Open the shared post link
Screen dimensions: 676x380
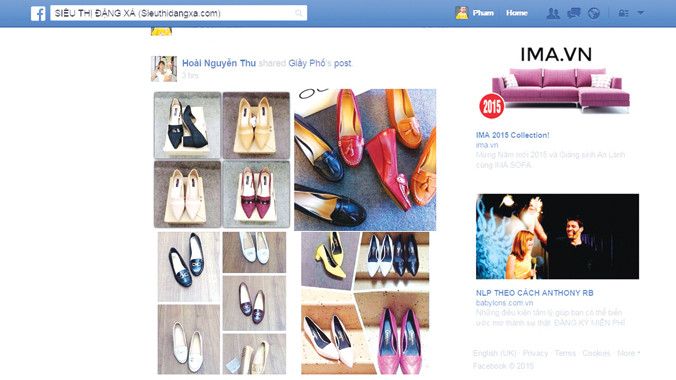click(x=343, y=63)
